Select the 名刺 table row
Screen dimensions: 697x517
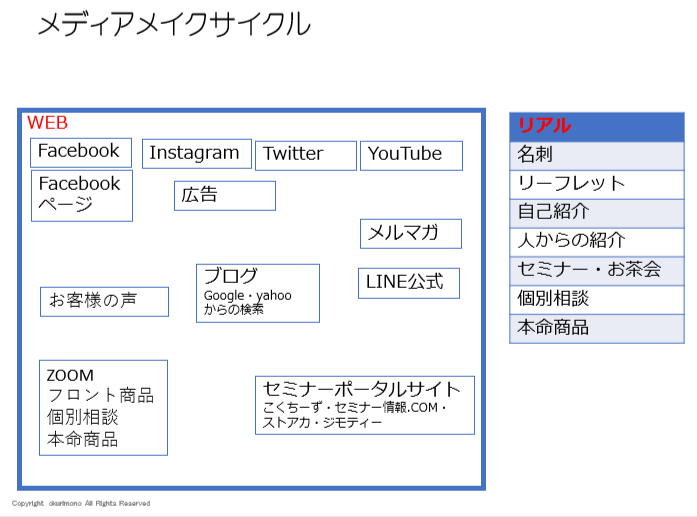596,155
